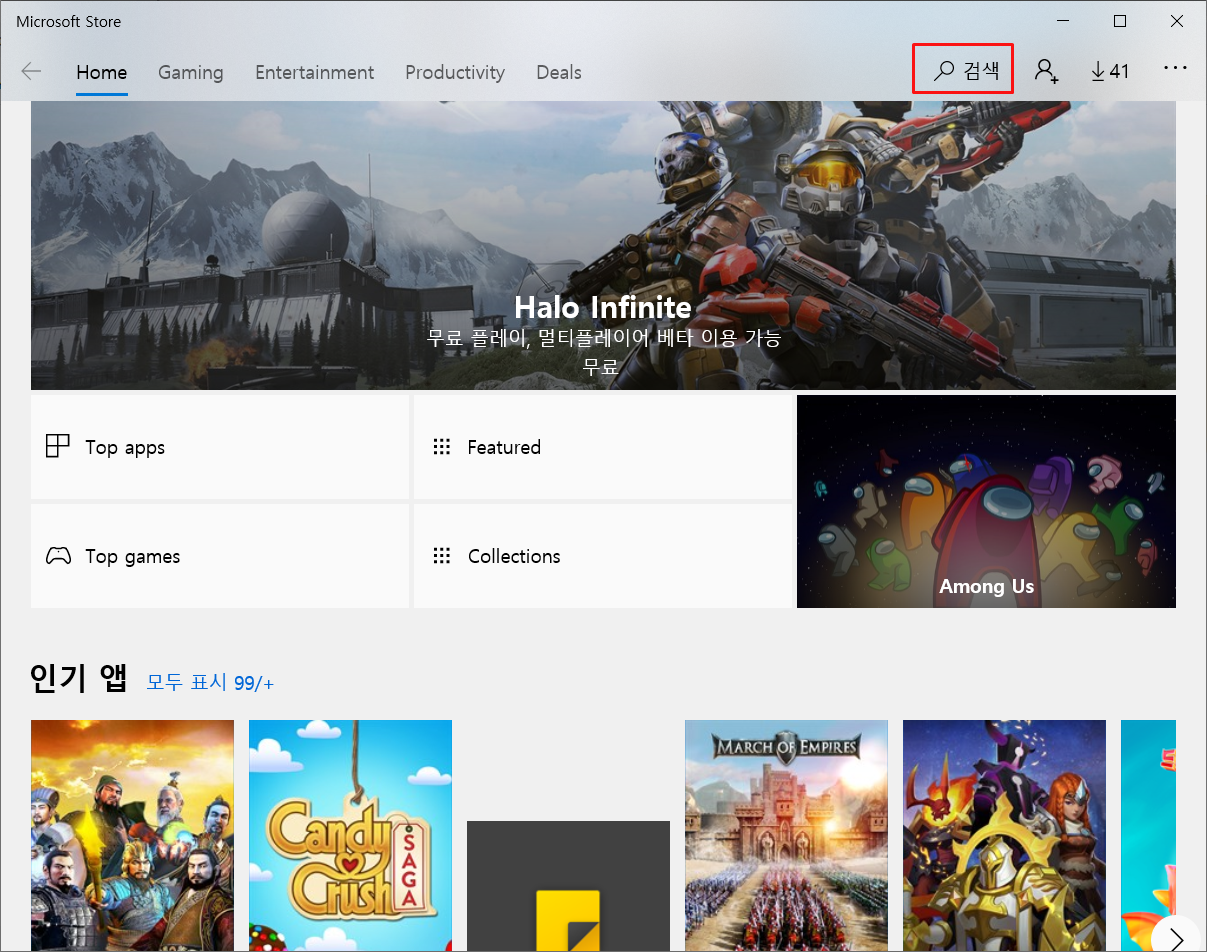This screenshot has width=1207, height=952.
Task: Click the Top games controller icon
Action: coord(58,556)
